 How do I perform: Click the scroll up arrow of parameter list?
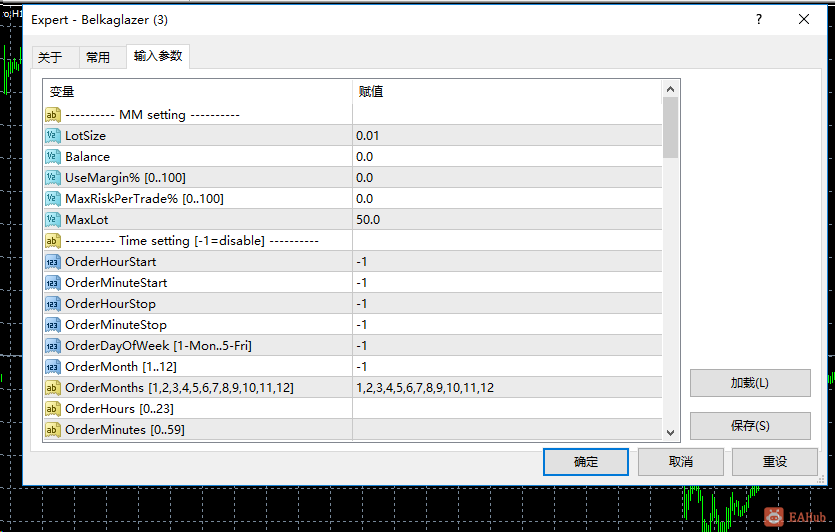(670, 89)
